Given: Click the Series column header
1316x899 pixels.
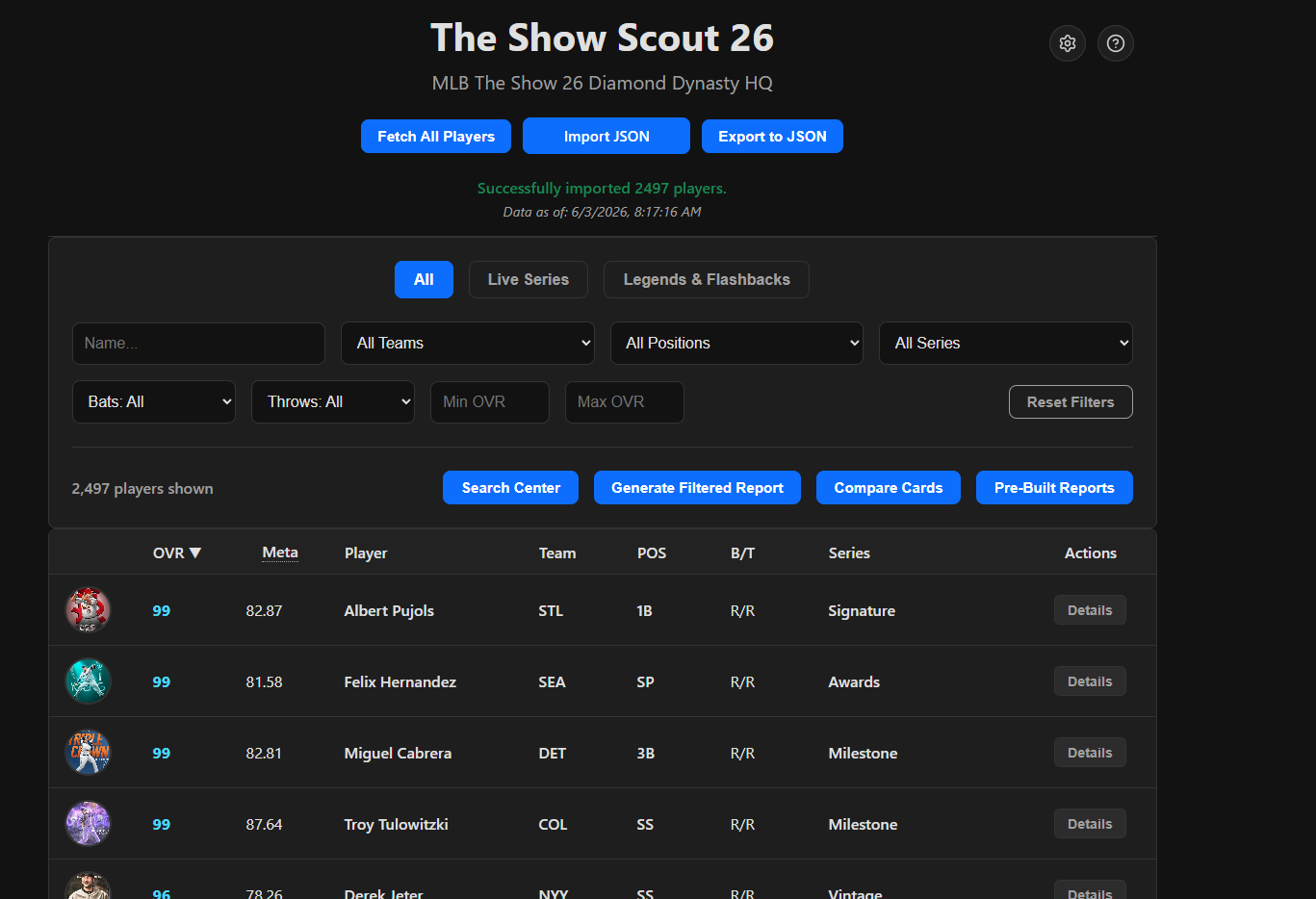Looking at the screenshot, I should click(x=849, y=553).
